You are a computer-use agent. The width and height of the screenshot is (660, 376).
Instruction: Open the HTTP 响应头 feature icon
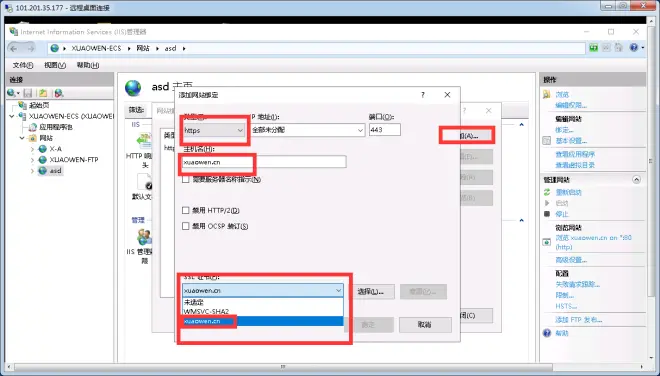point(144,141)
